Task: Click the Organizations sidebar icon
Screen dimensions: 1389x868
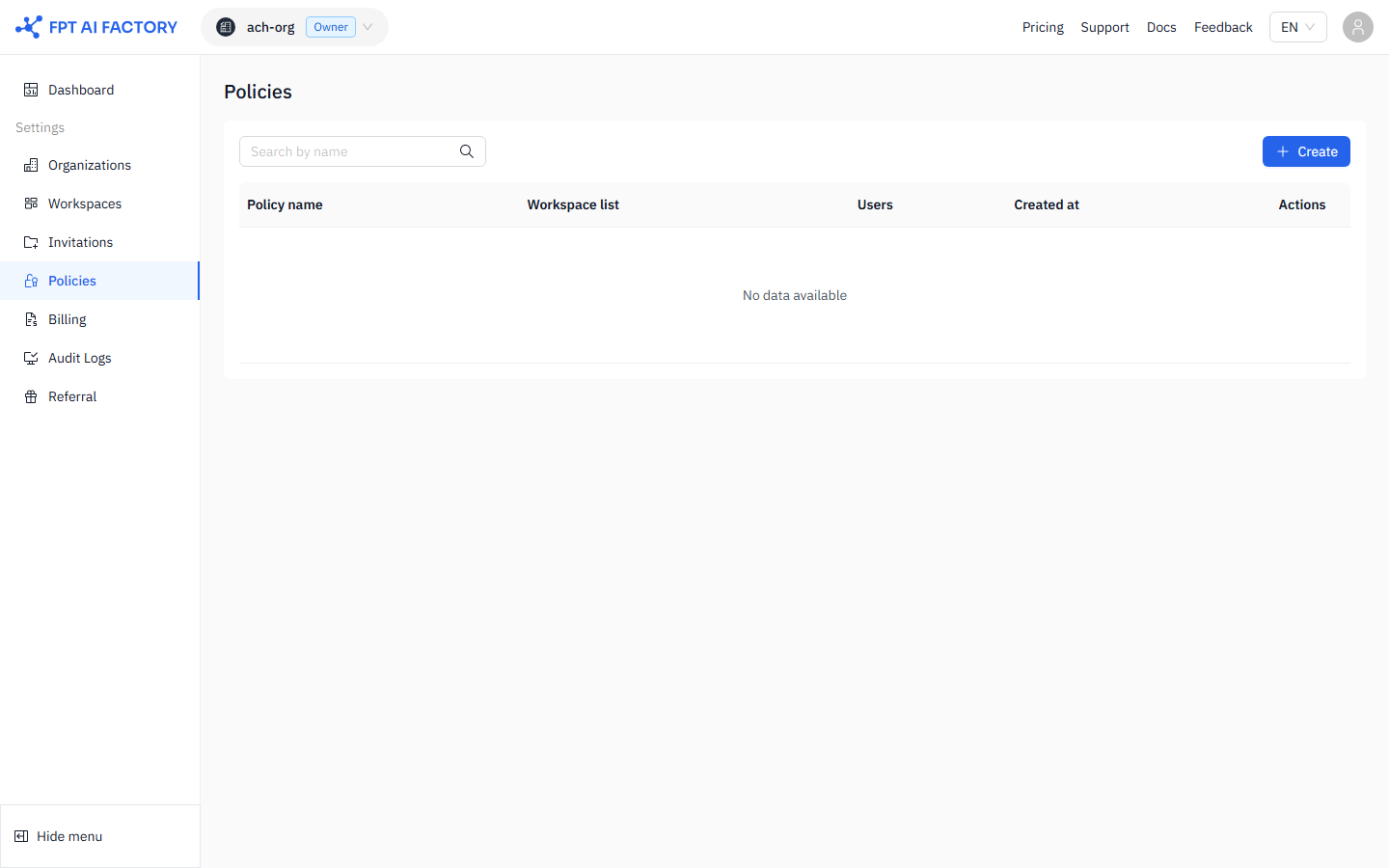Action: pyautogui.click(x=31, y=165)
